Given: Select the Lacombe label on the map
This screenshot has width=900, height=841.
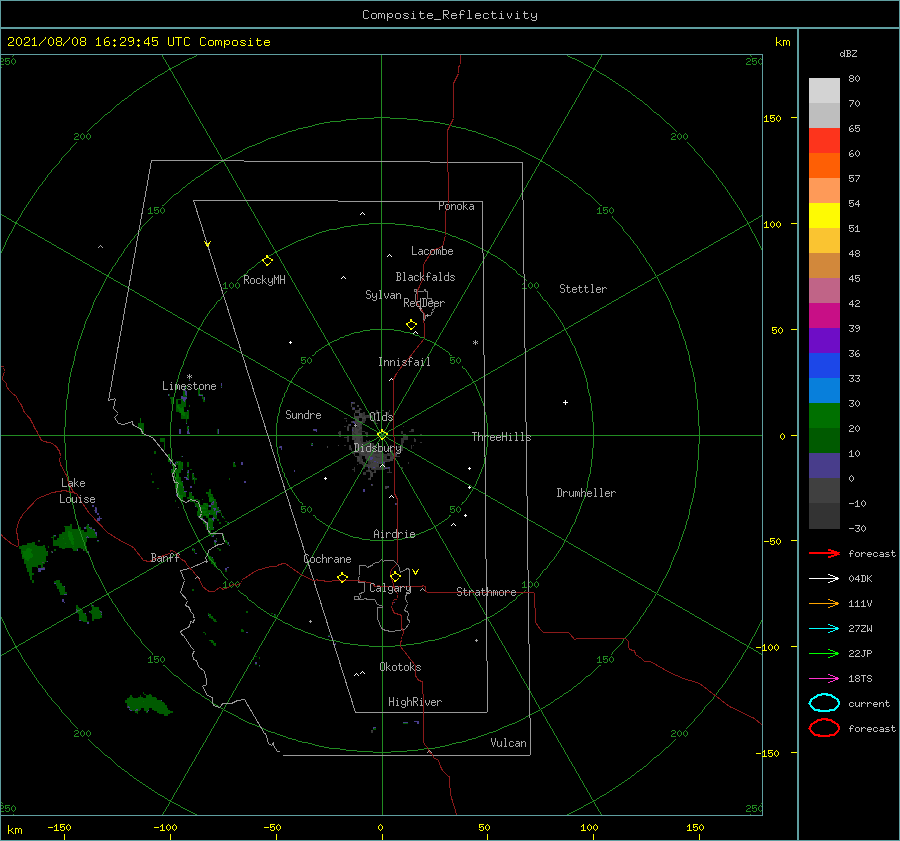Looking at the screenshot, I should (432, 251).
